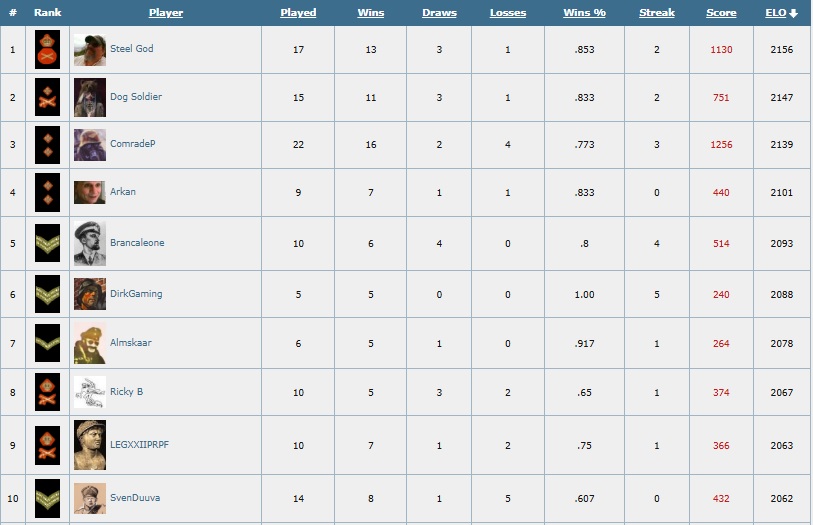
Task: Open ComradeP's player profile link
Action: coord(133,144)
